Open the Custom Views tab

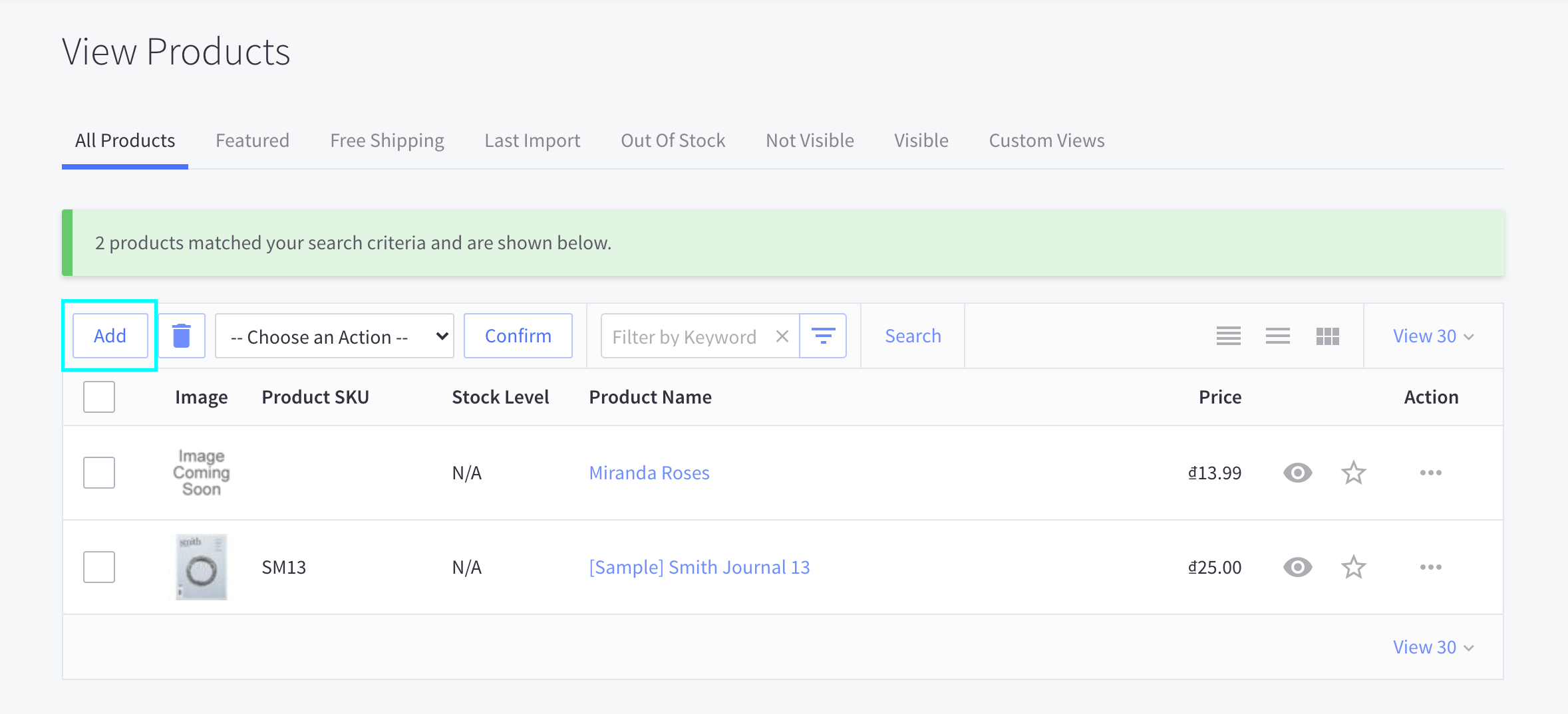[x=1046, y=140]
